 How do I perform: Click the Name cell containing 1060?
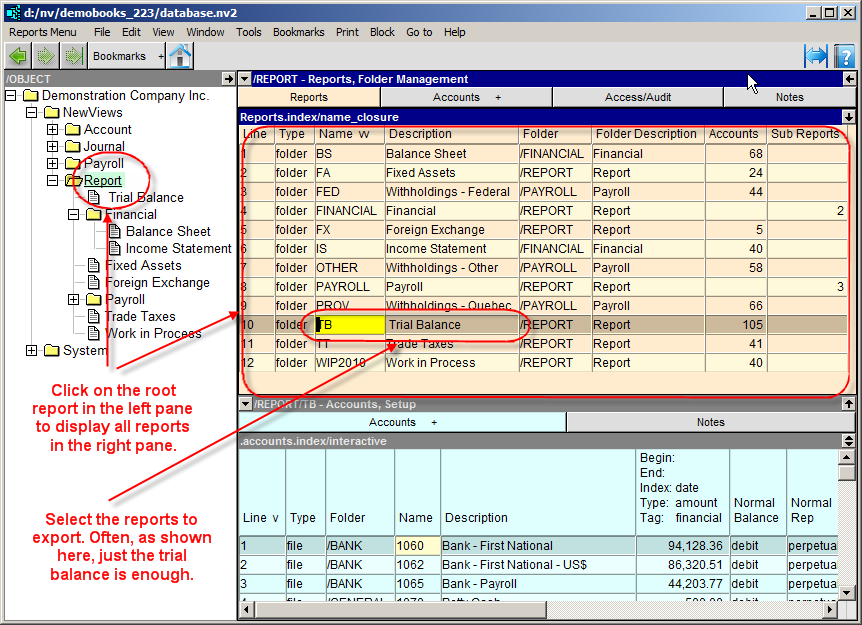[x=415, y=546]
